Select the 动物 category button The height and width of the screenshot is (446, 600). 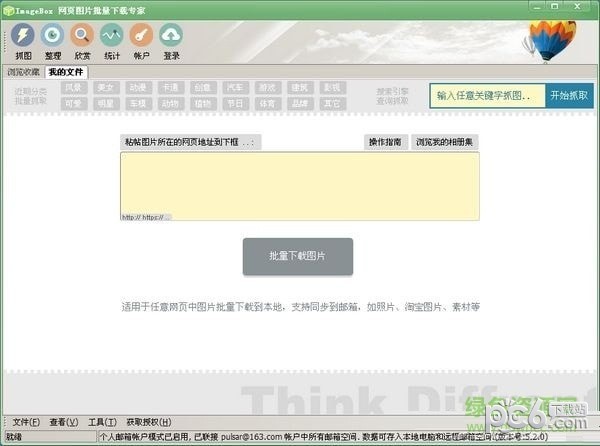coord(171,104)
